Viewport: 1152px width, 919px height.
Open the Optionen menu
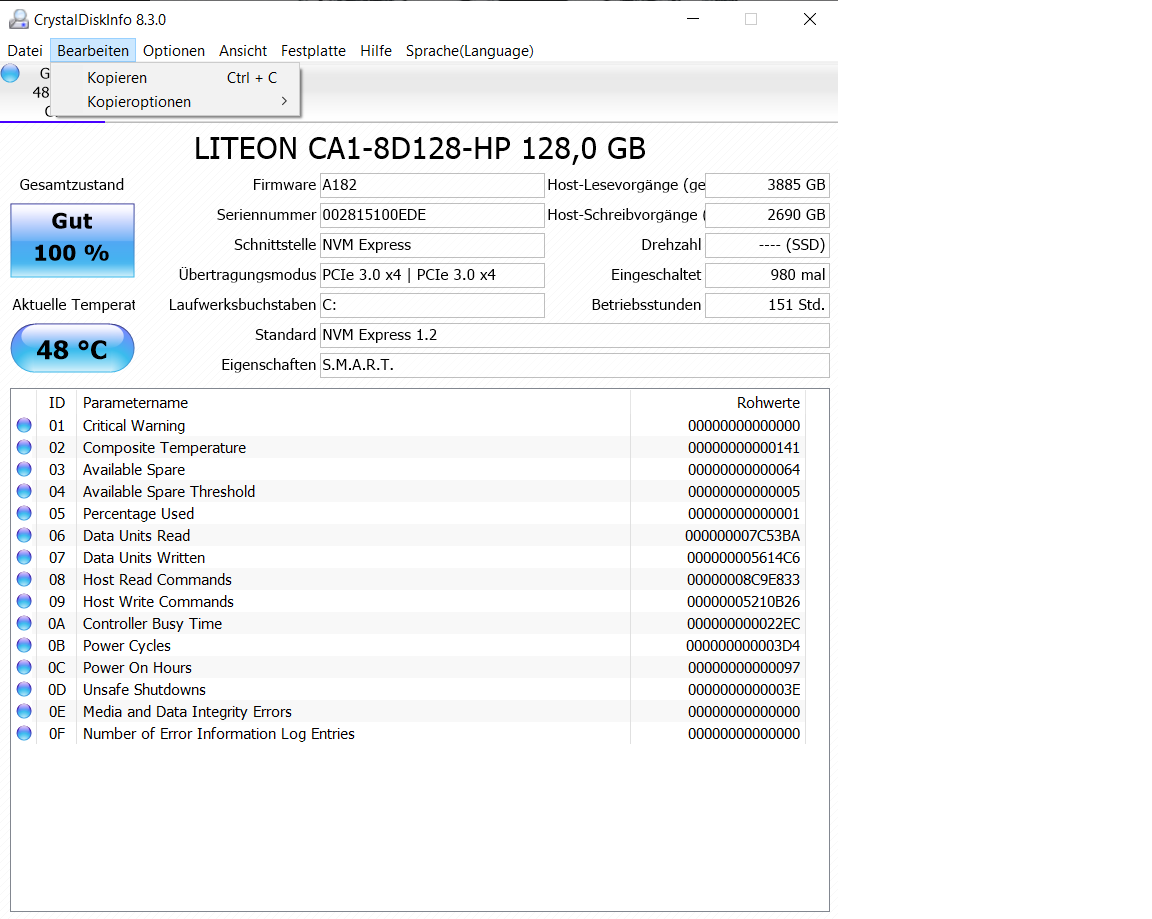[x=174, y=51]
